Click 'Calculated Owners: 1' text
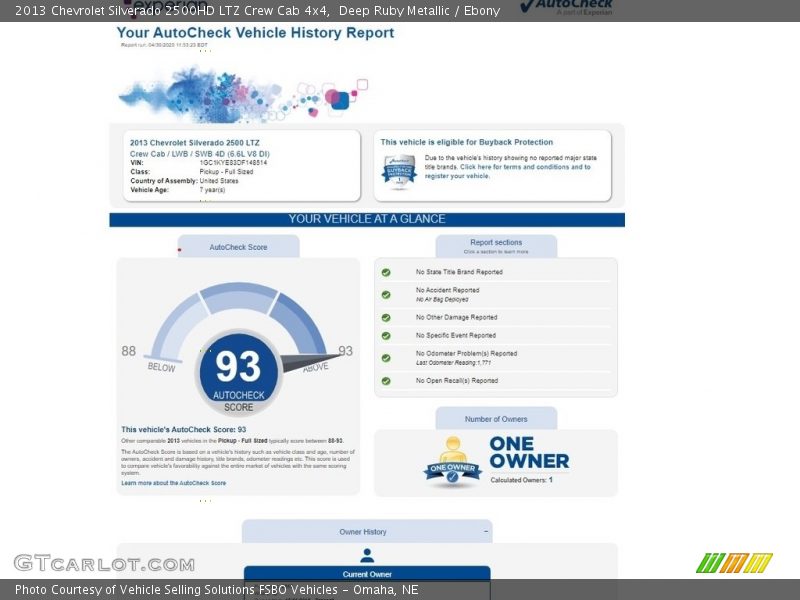800x600 pixels. pyautogui.click(x=521, y=480)
